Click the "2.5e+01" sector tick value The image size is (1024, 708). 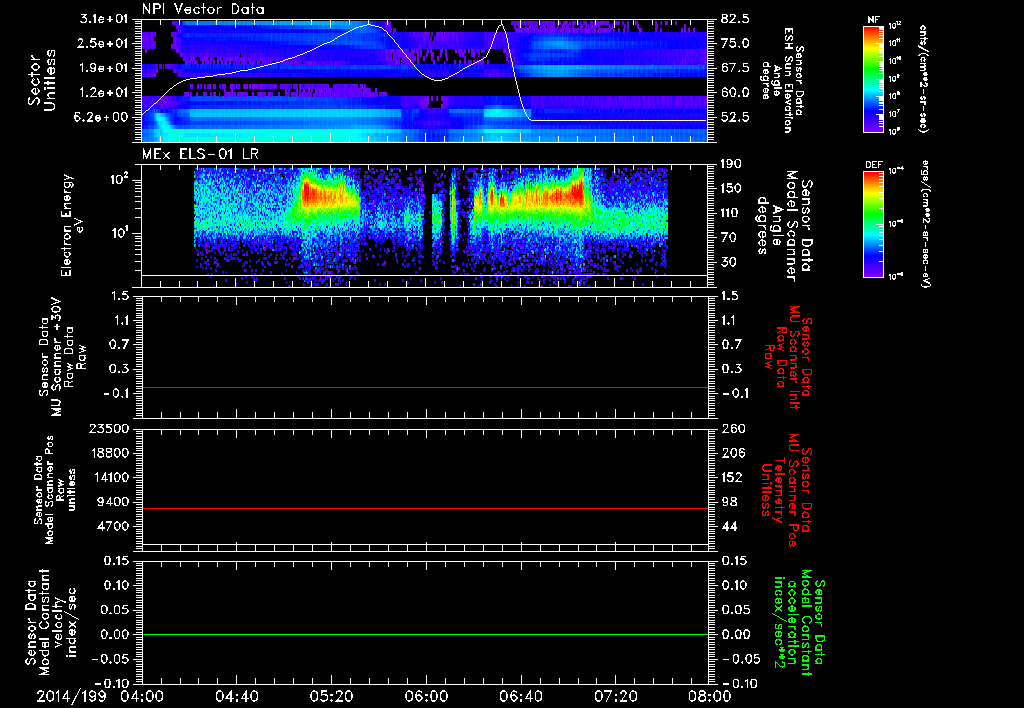point(104,43)
